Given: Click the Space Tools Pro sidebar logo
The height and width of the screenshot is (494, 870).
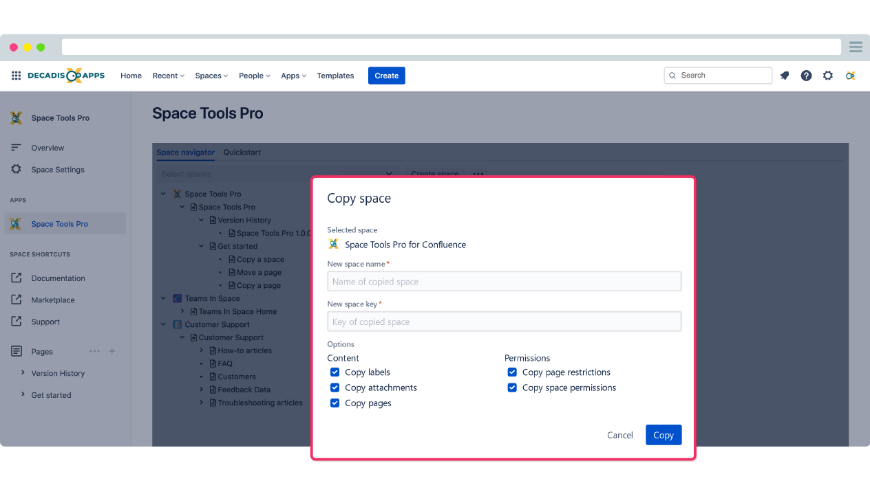Looking at the screenshot, I should coord(16,118).
